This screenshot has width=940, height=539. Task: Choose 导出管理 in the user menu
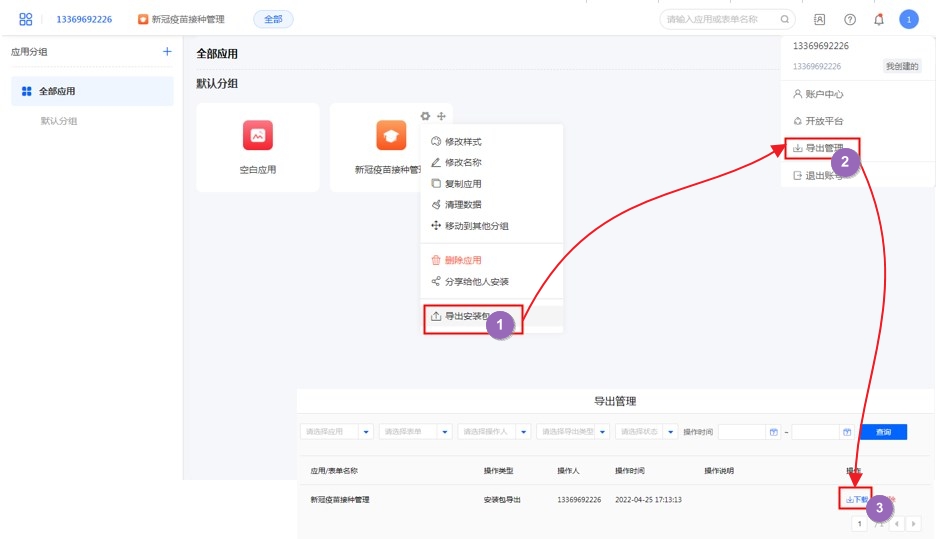point(824,148)
